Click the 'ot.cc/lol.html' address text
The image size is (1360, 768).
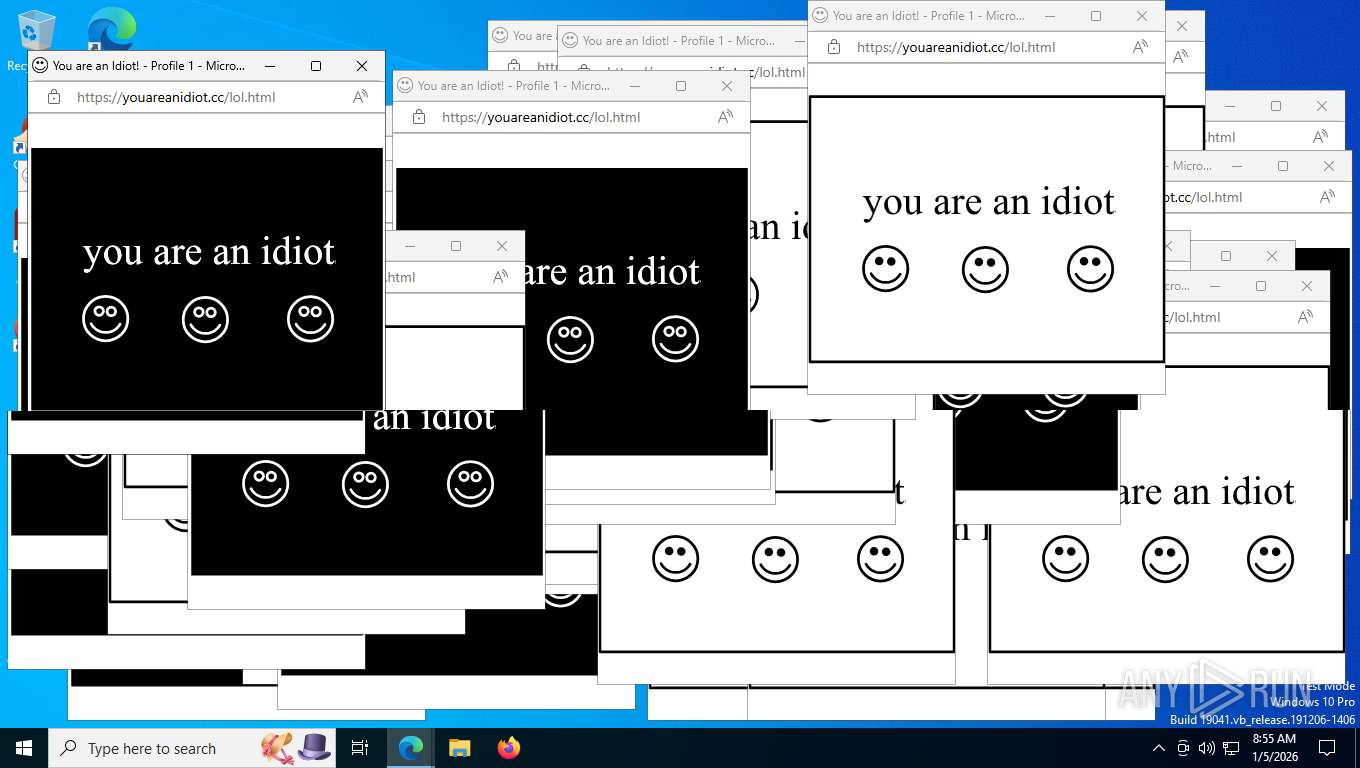pos(1204,197)
